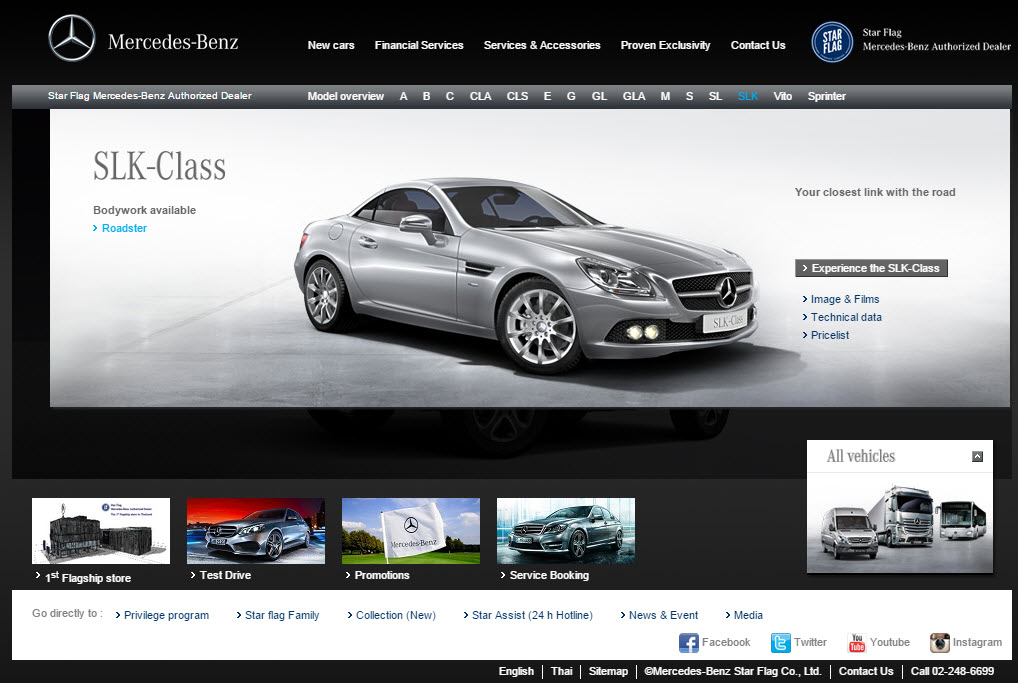1018x683 pixels.
Task: Click the Call 02-248-6699 footer text
Action: tap(952, 671)
